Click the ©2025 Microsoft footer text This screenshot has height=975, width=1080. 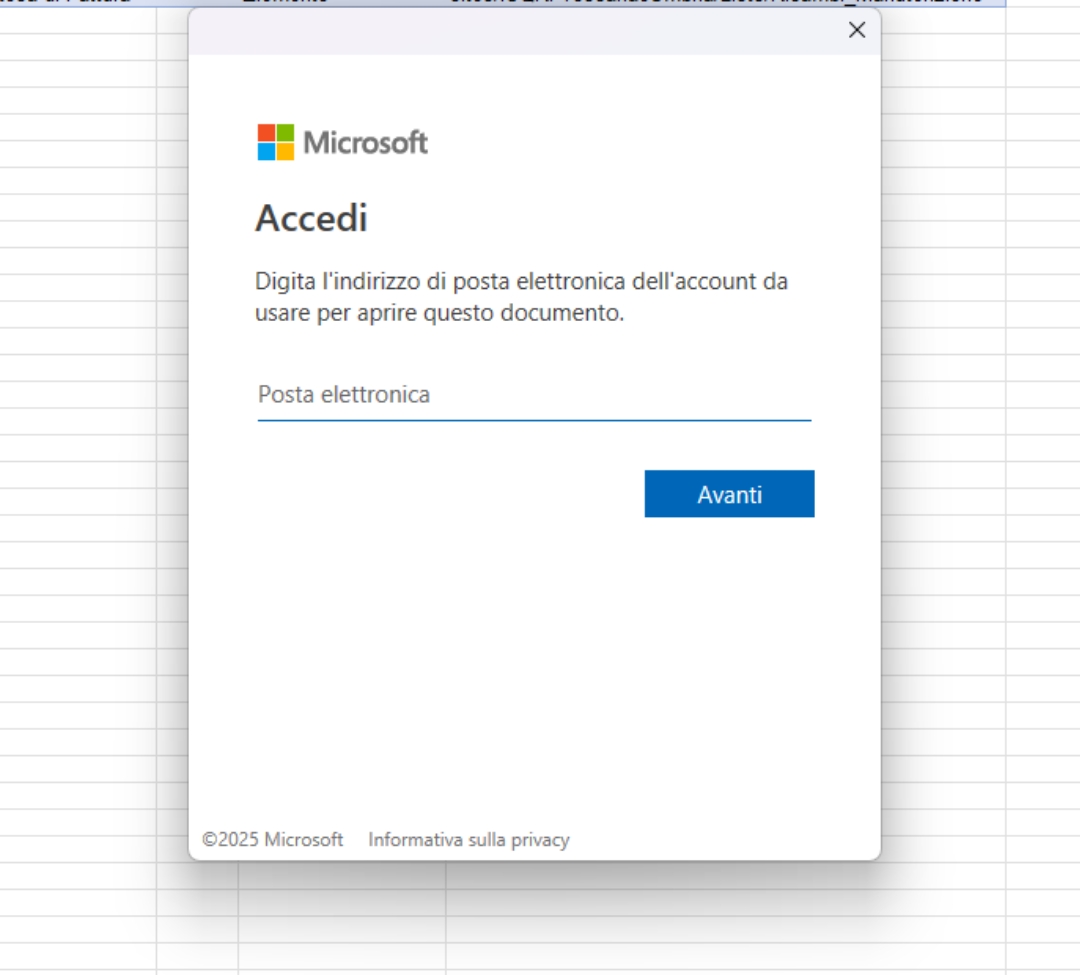(x=273, y=840)
